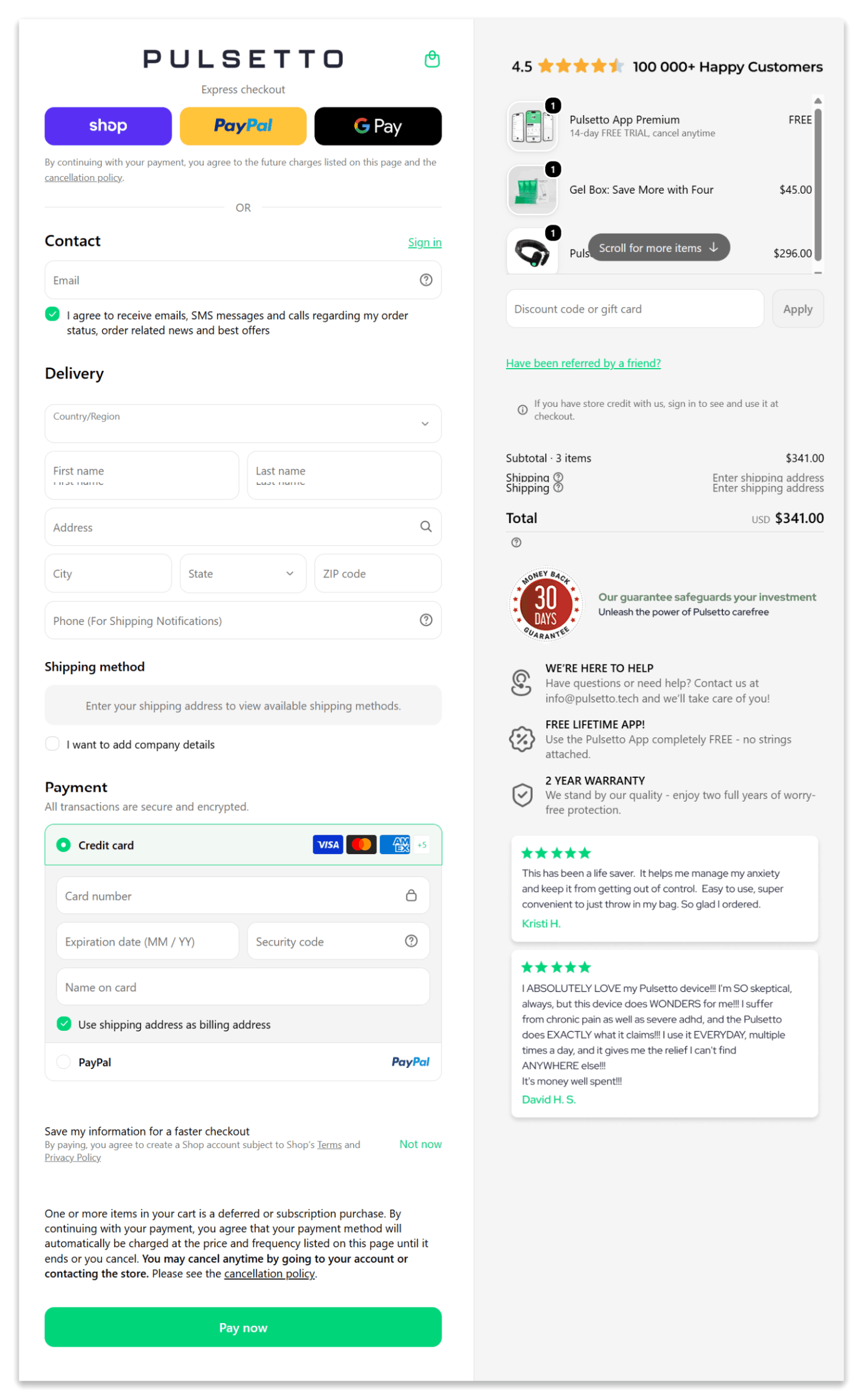Click the Card number lock icon
Screen dimensions: 863x1400
[411, 895]
